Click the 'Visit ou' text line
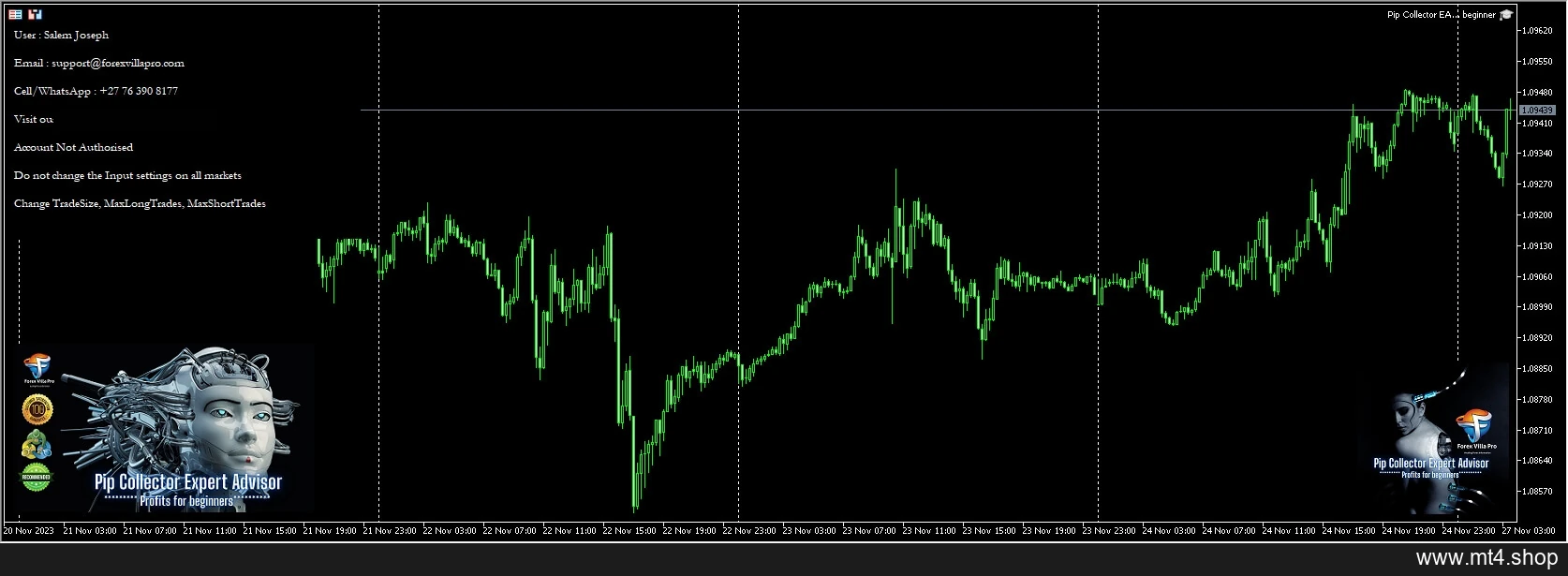The image size is (1568, 576). [34, 119]
